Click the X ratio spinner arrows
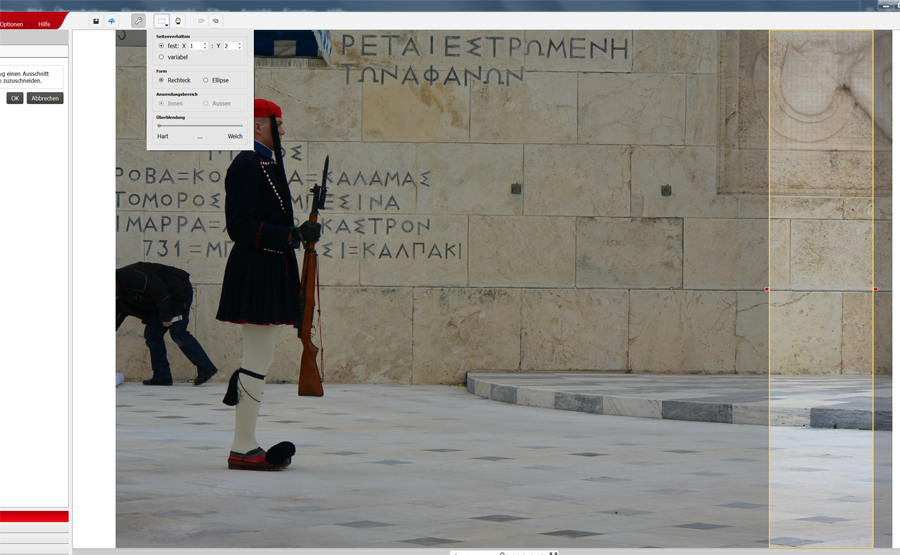The width and height of the screenshot is (900, 555). (205, 46)
